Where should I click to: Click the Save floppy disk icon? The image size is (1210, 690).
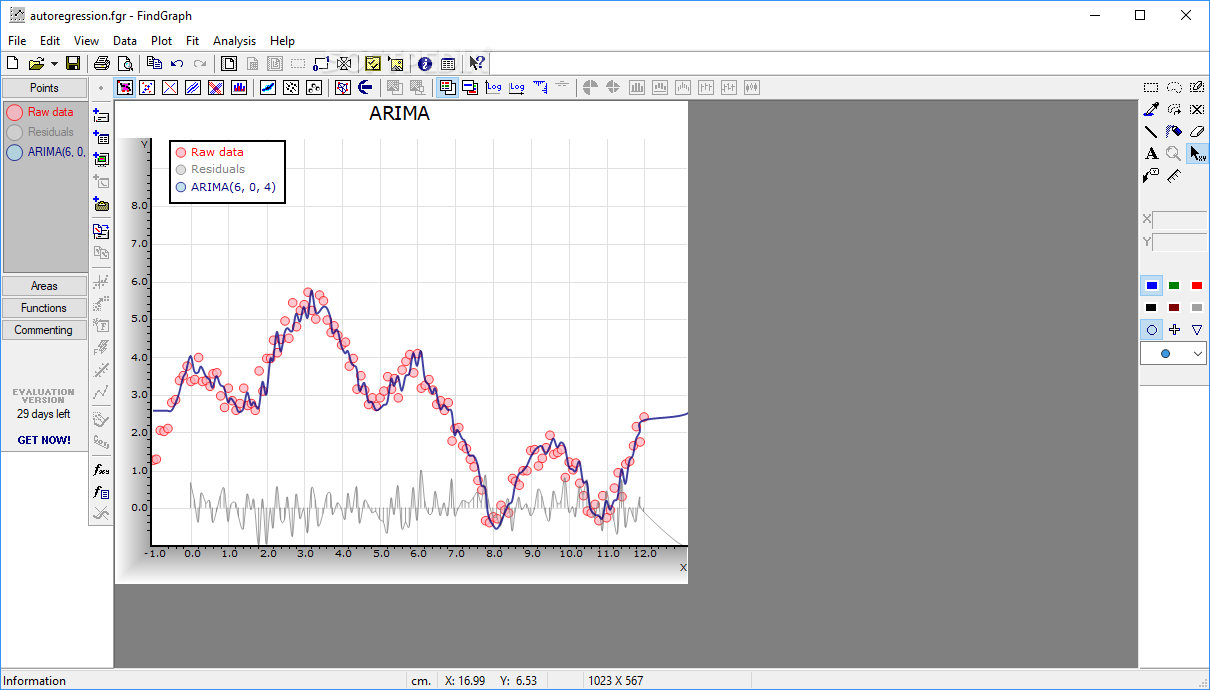pyautogui.click(x=73, y=63)
